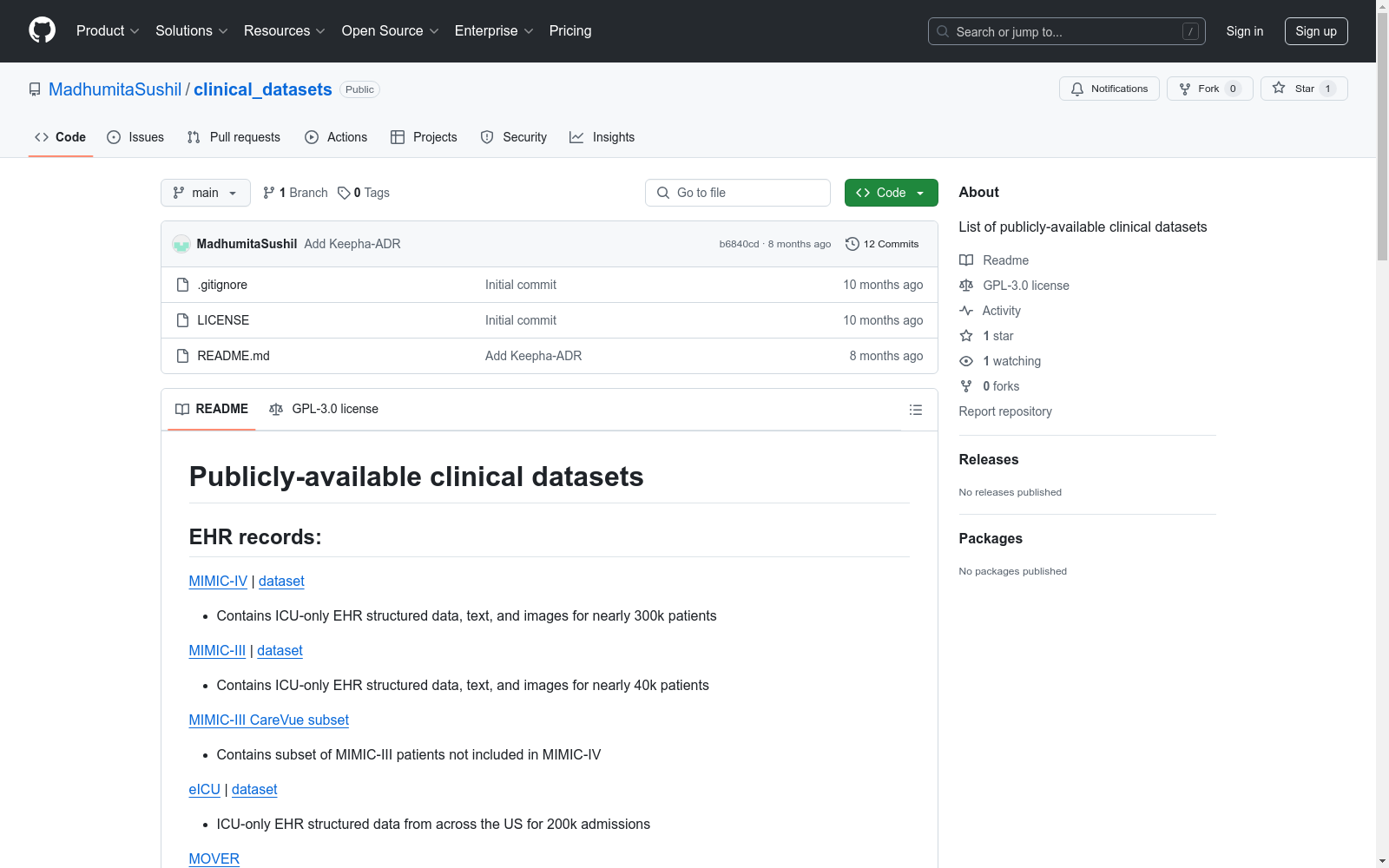The height and width of the screenshot is (868, 1389).
Task: Click the history clock icon by Commits
Action: coord(852,244)
